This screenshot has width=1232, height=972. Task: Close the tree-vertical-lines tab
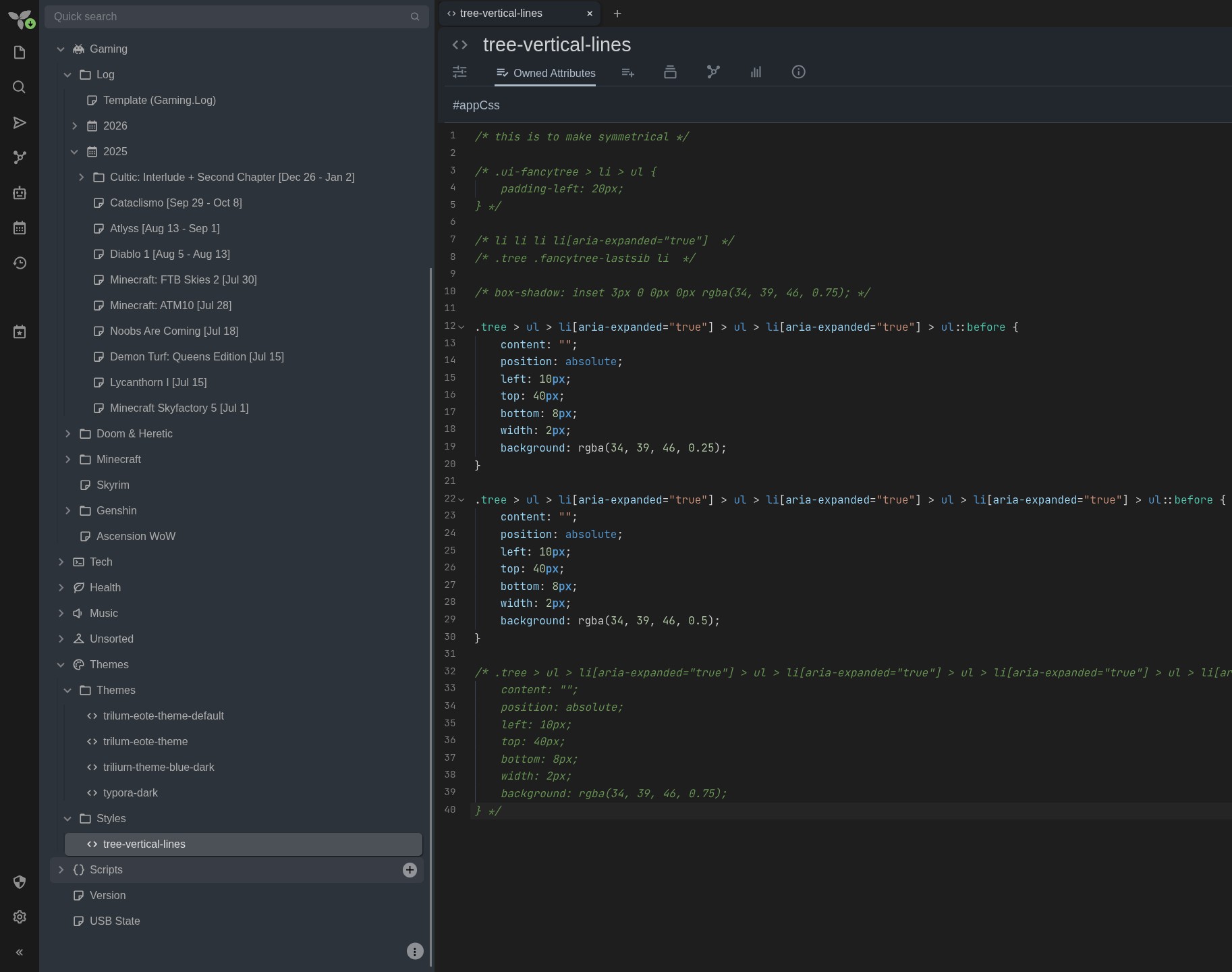[590, 13]
